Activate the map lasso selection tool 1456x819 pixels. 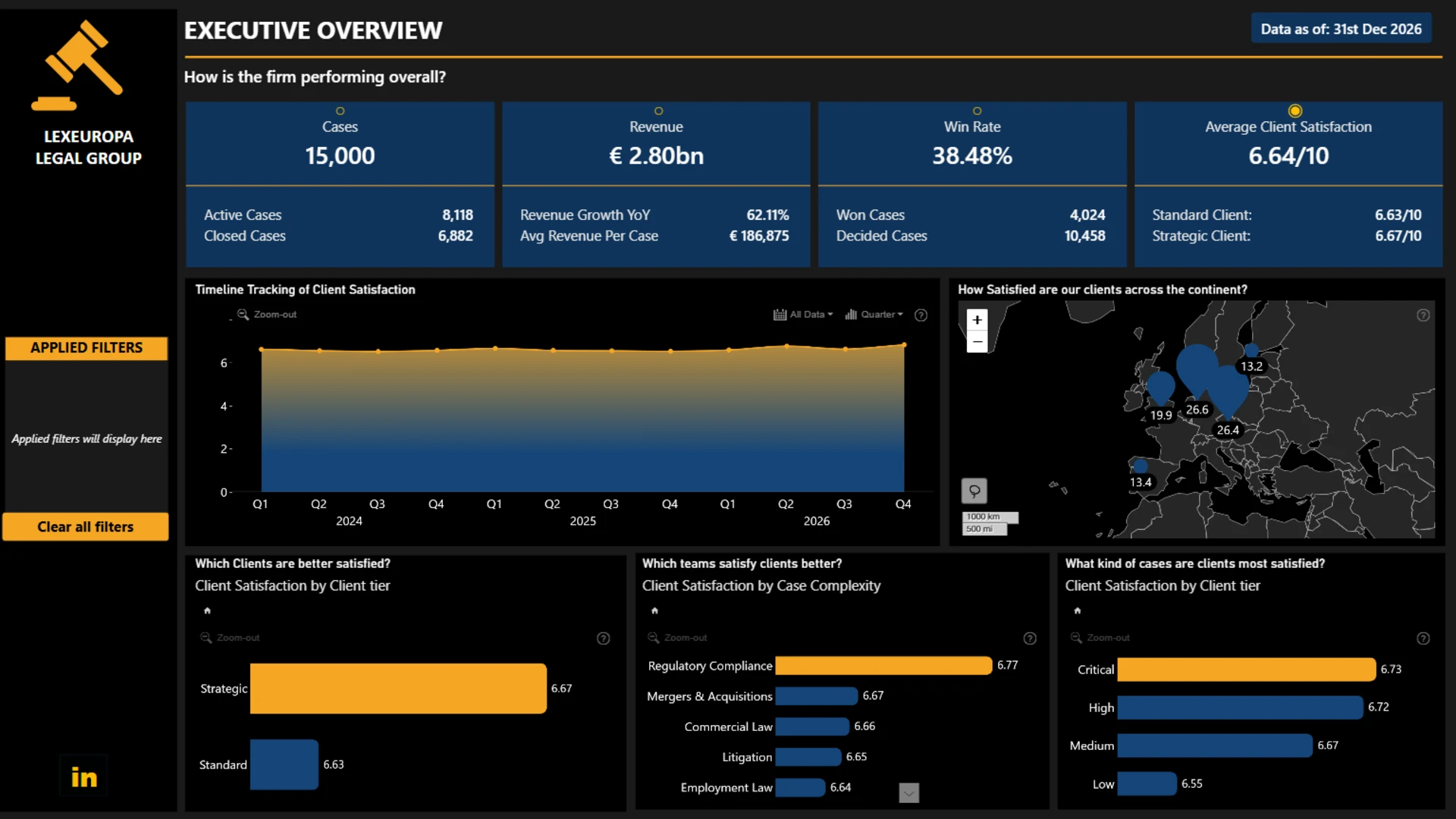(x=974, y=491)
